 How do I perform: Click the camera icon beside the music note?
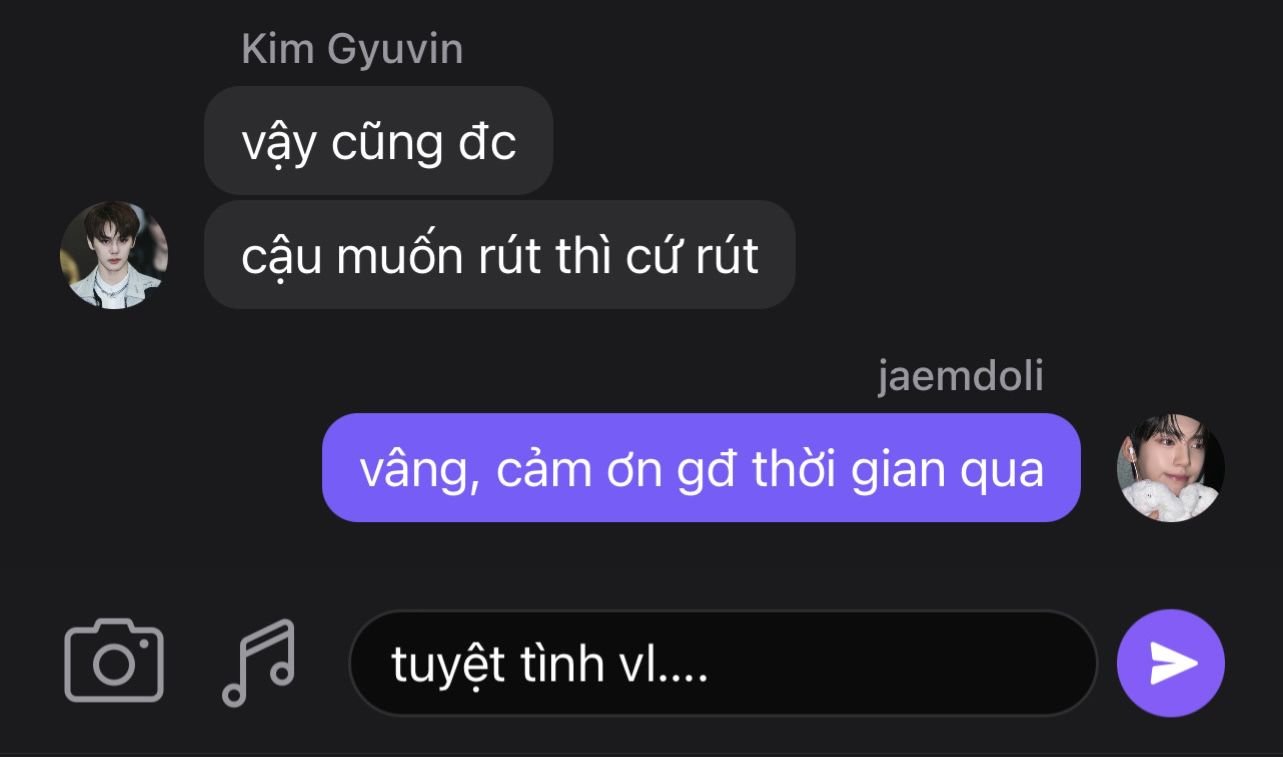coord(114,661)
